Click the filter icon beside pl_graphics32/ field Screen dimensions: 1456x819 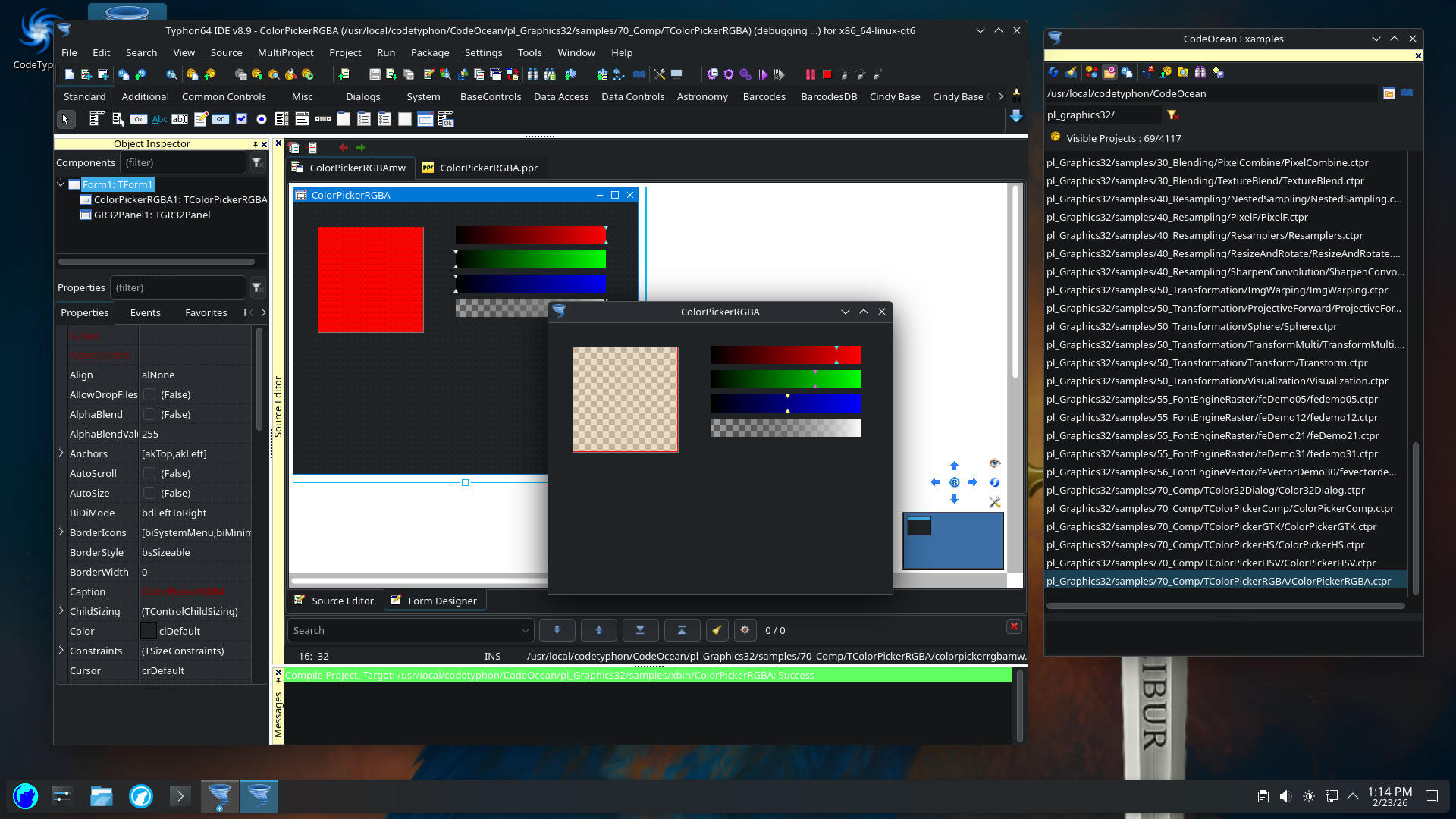(1172, 115)
